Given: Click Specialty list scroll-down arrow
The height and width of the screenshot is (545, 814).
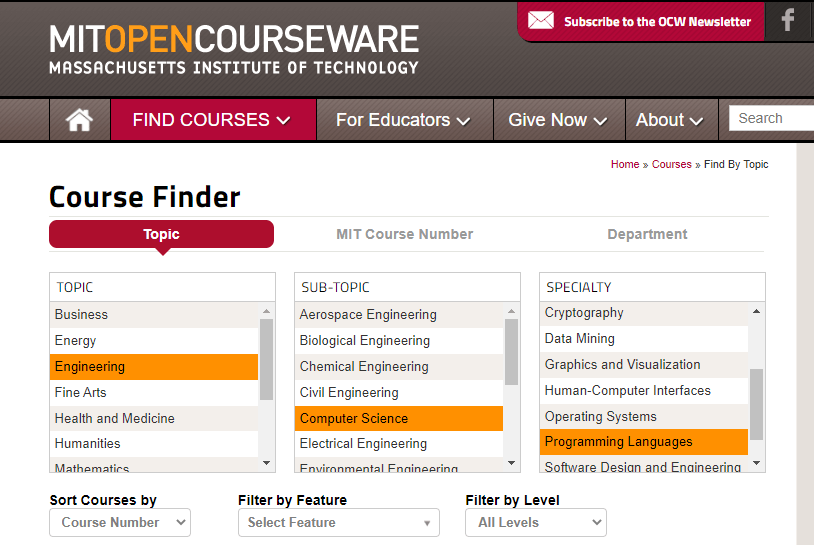Looking at the screenshot, I should point(756,463).
